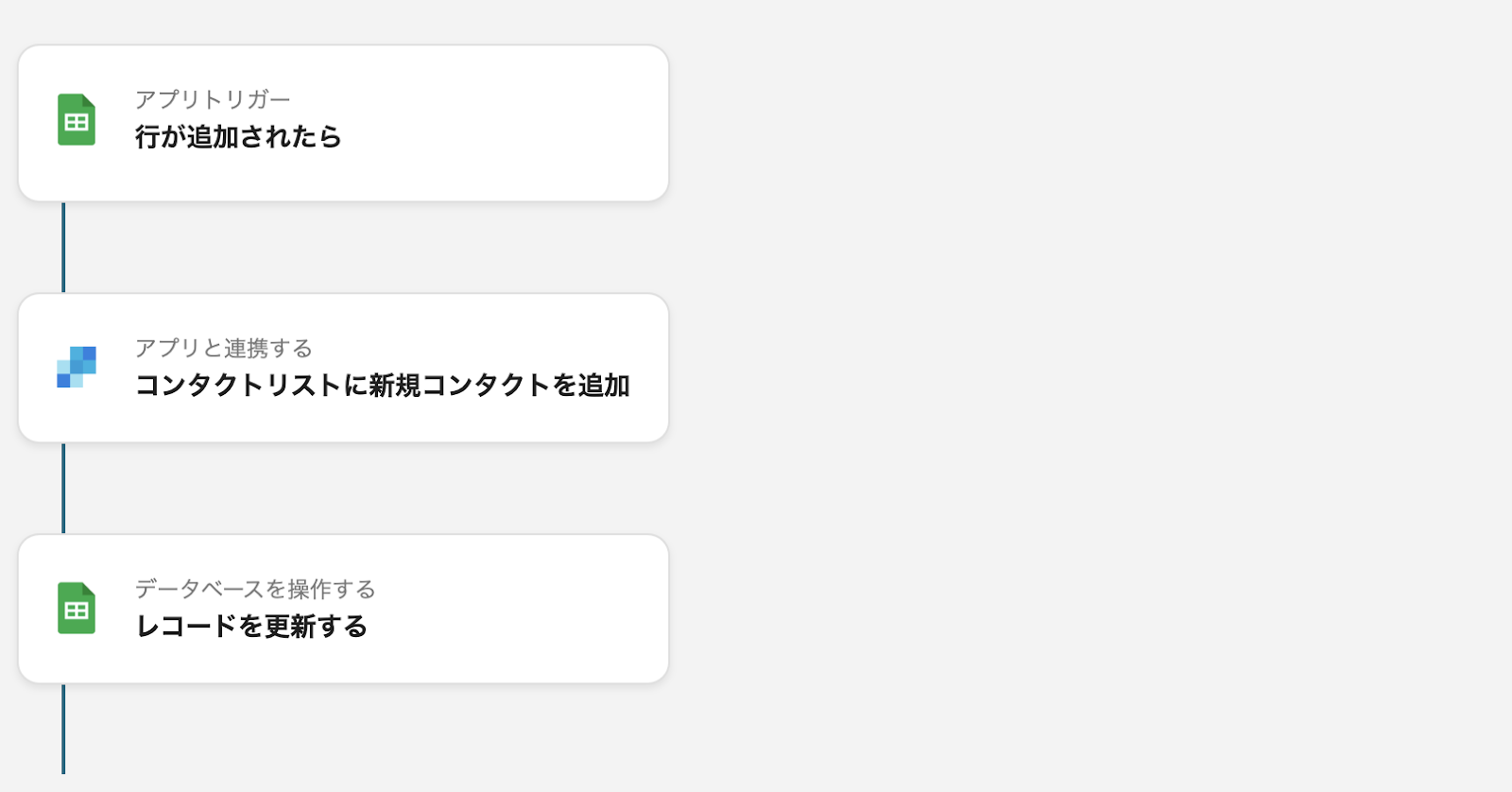Image resolution: width=1512 pixels, height=792 pixels.
Task: Click the アプリと連携する label text
Action: coord(223,348)
